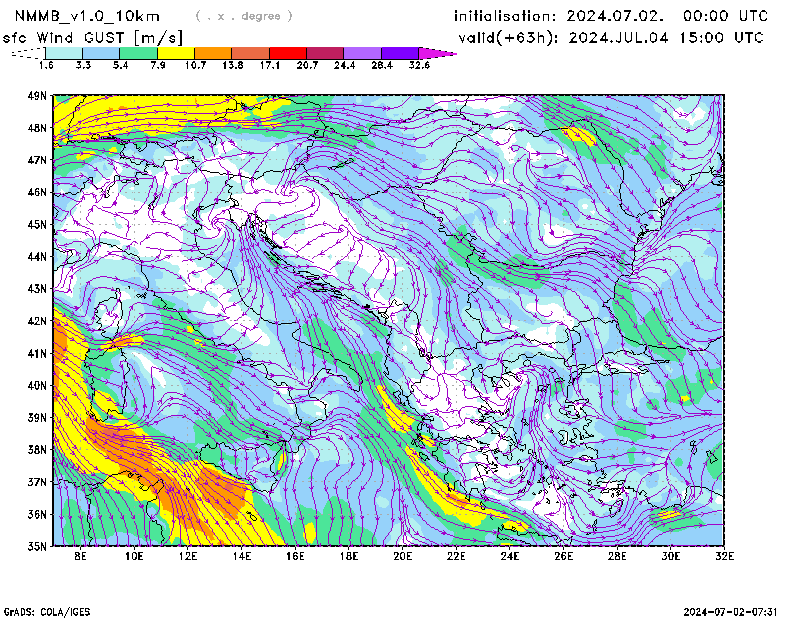This screenshot has width=800, height=618.
Task: Click the 20E longitude axis label
Action: pyautogui.click(x=403, y=555)
